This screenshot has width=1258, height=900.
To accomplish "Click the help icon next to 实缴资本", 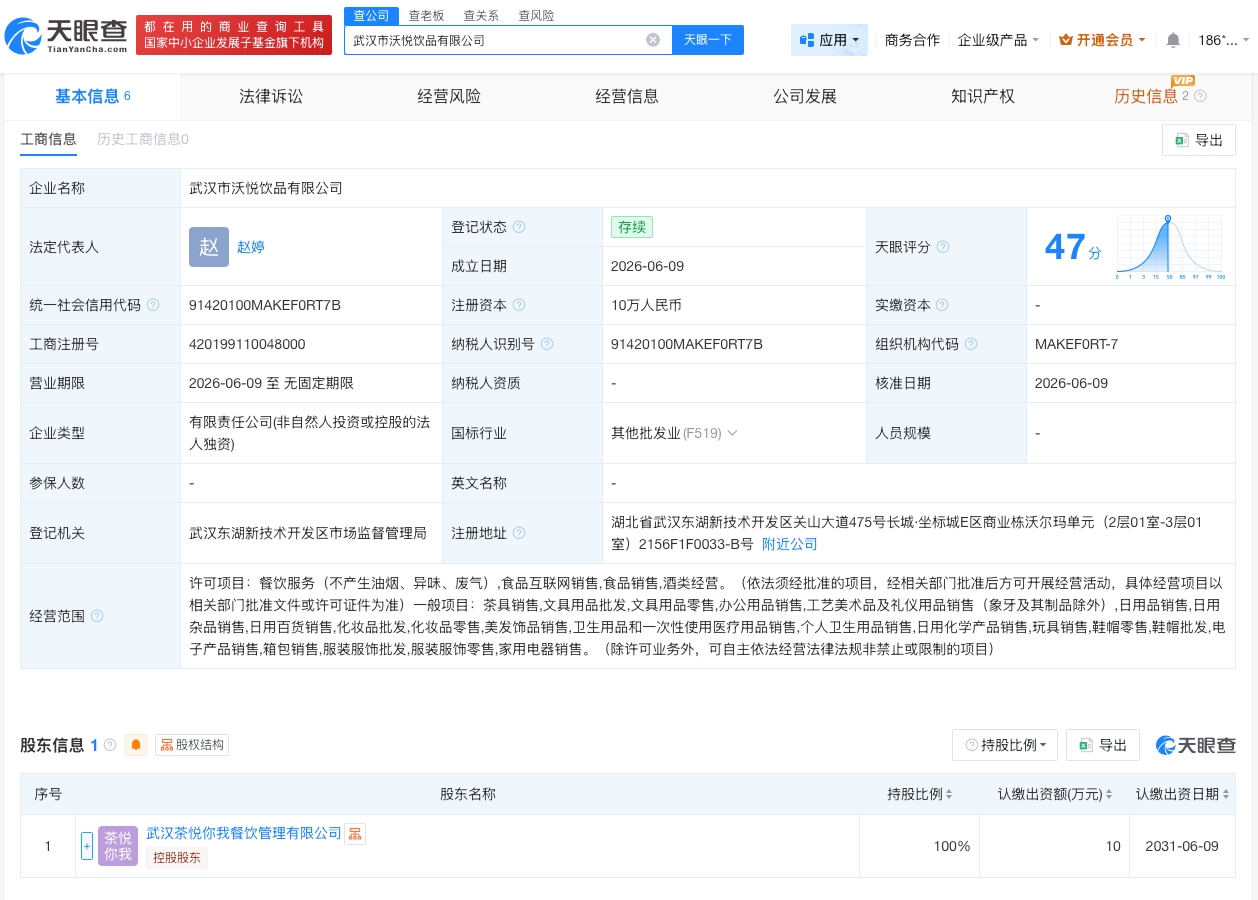I will point(943,305).
